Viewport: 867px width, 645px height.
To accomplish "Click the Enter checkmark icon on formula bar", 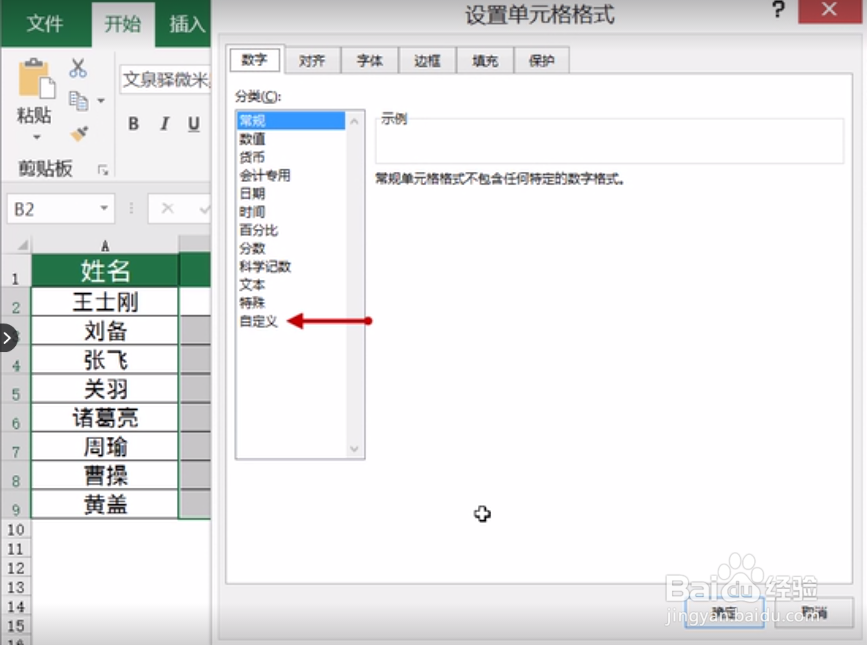I will (204, 208).
